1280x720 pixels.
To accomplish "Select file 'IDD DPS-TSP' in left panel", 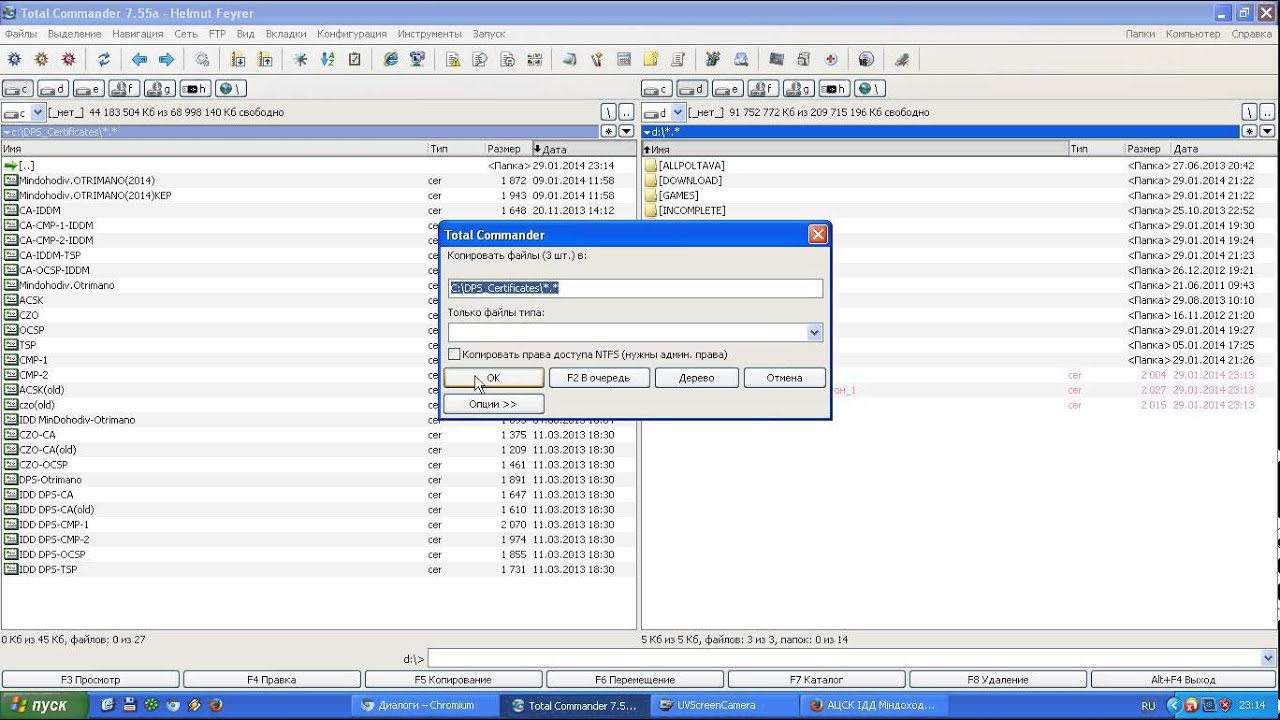I will point(318,570).
